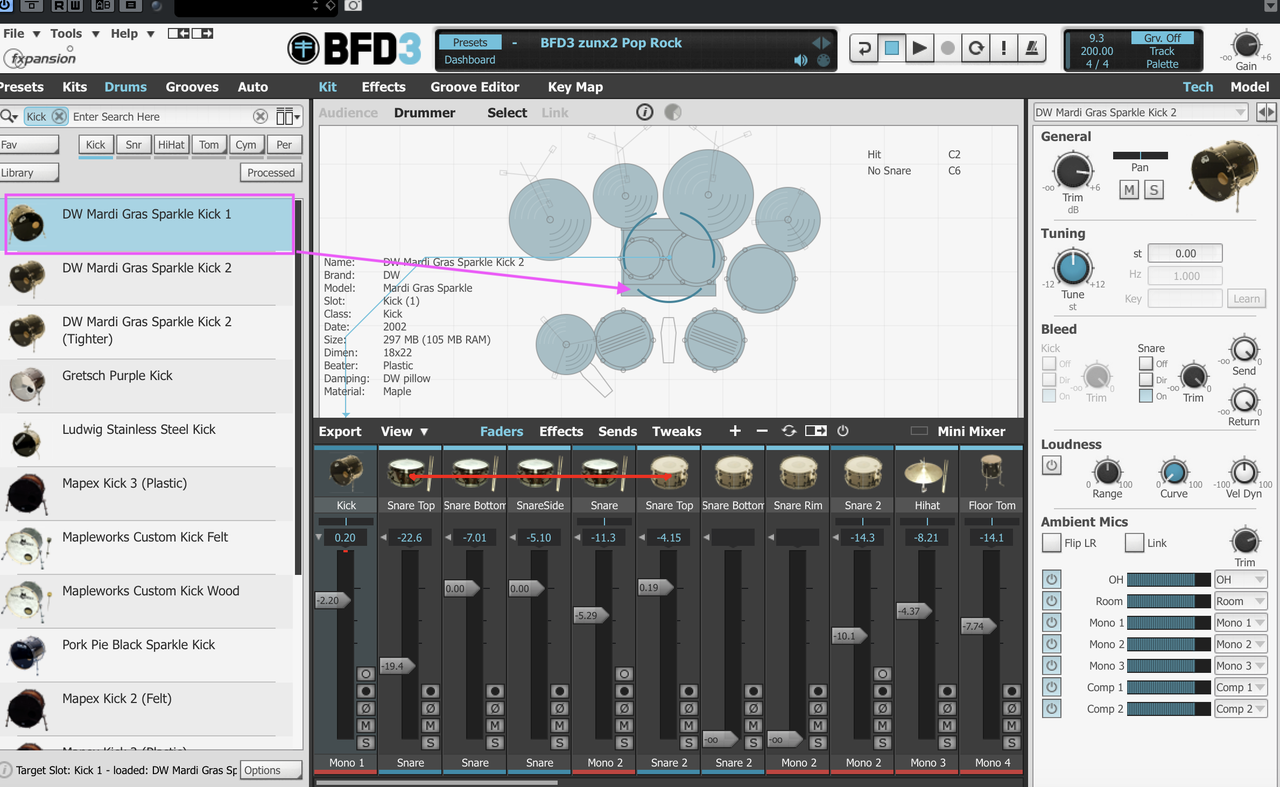
Task: Toggle the metronome icon in transport
Action: tap(1032, 48)
